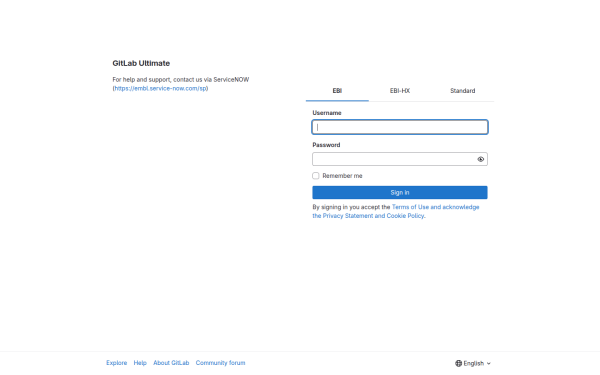The image size is (600, 375).
Task: Switch to the EBI login tab
Action: coord(337,91)
